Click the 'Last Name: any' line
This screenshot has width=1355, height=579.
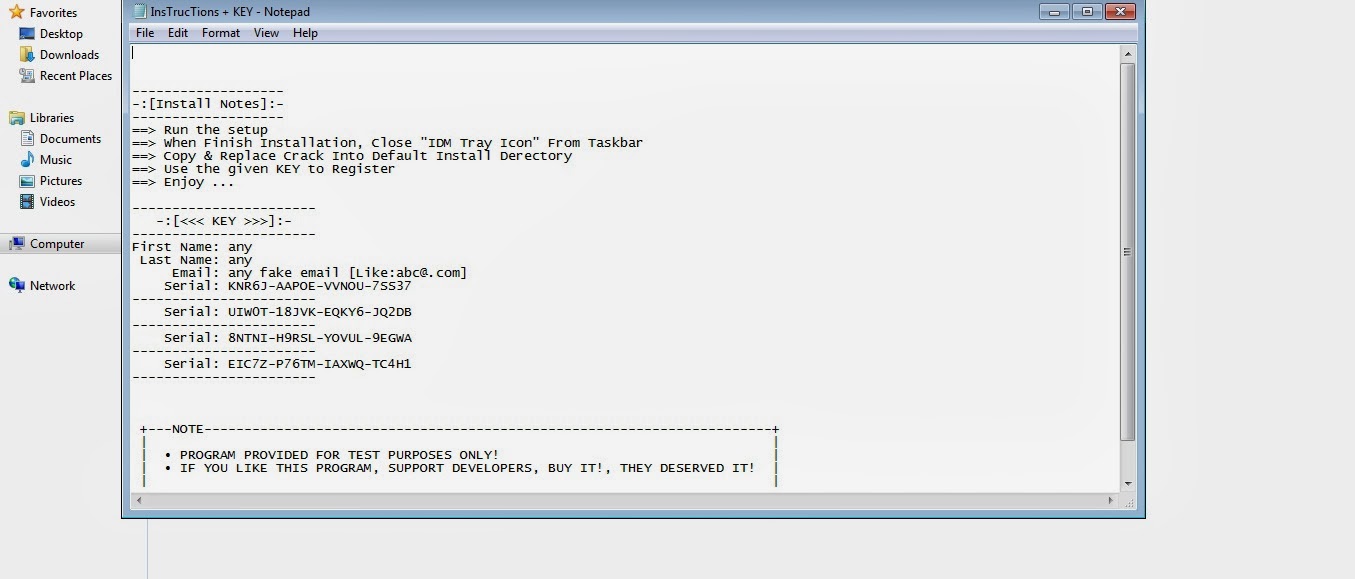pyautogui.click(x=196, y=260)
